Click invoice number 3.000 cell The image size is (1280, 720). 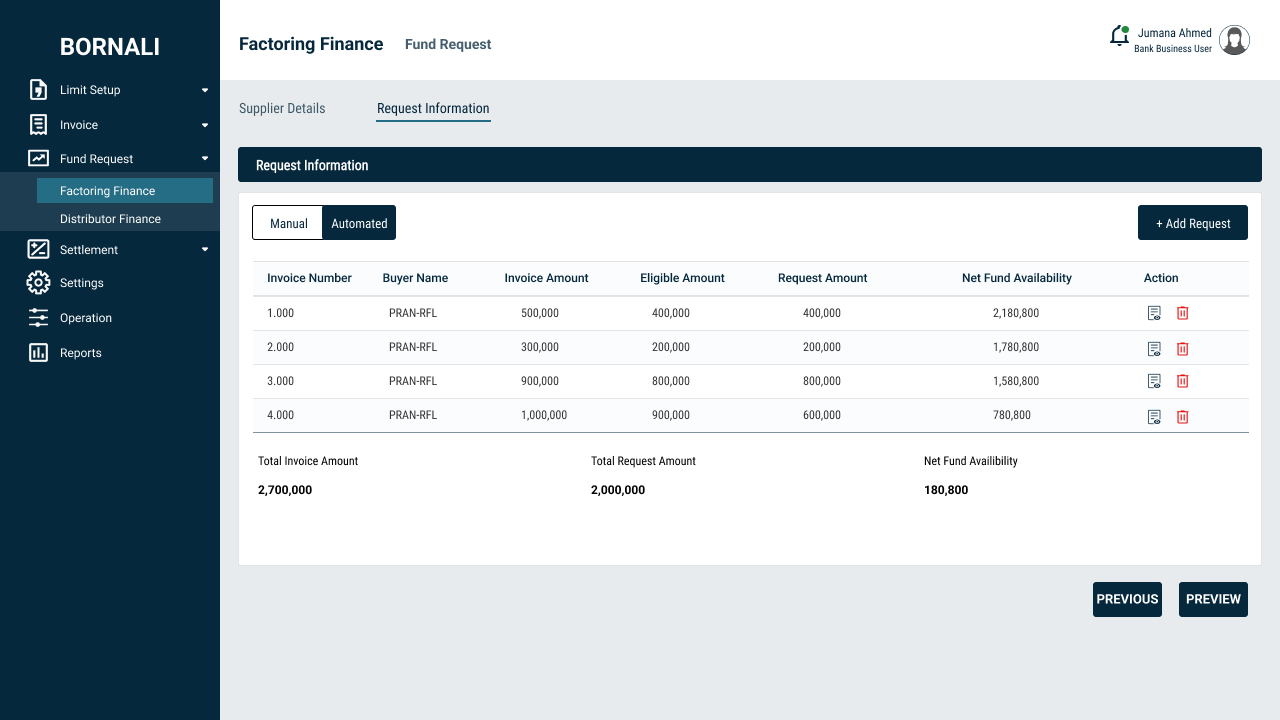pos(280,381)
